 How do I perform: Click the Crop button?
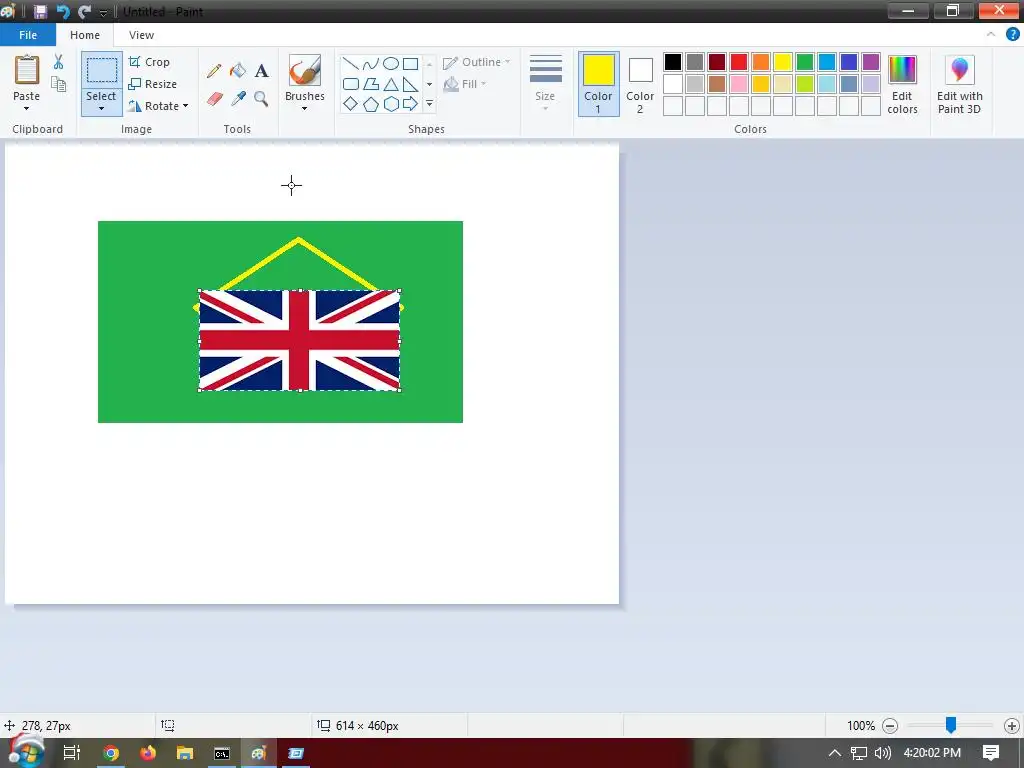(150, 62)
